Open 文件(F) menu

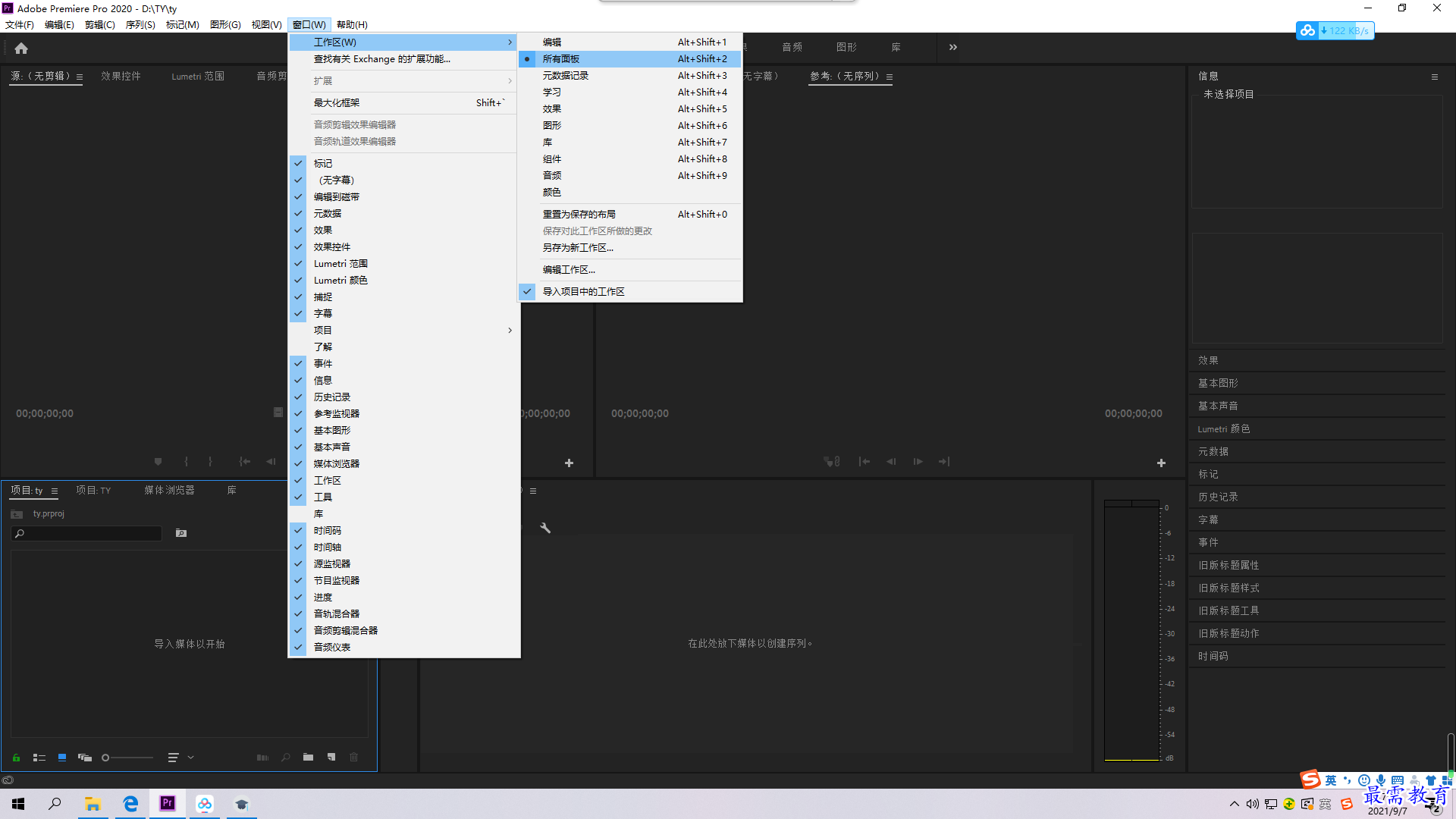[20, 24]
